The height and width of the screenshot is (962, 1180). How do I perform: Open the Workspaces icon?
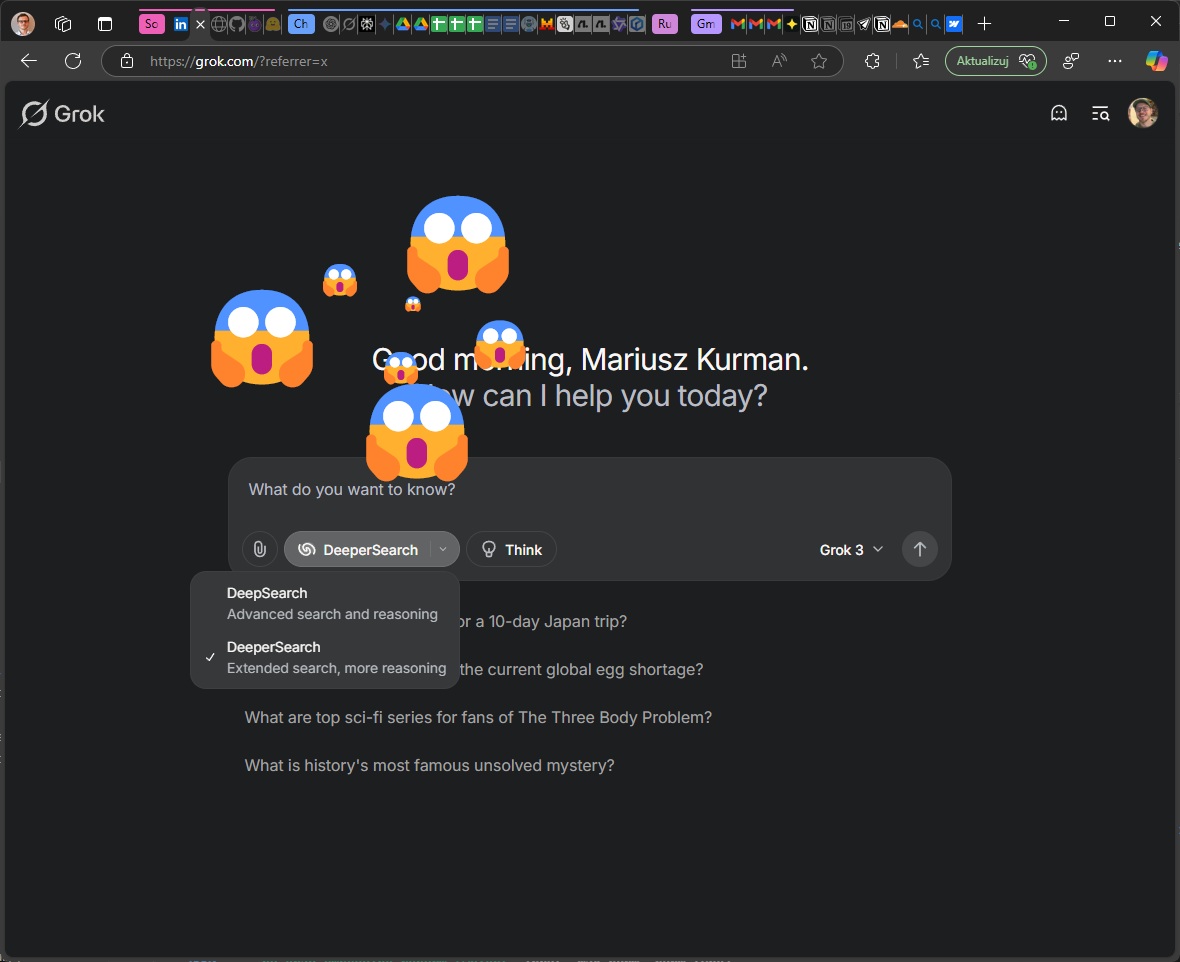tap(63, 24)
